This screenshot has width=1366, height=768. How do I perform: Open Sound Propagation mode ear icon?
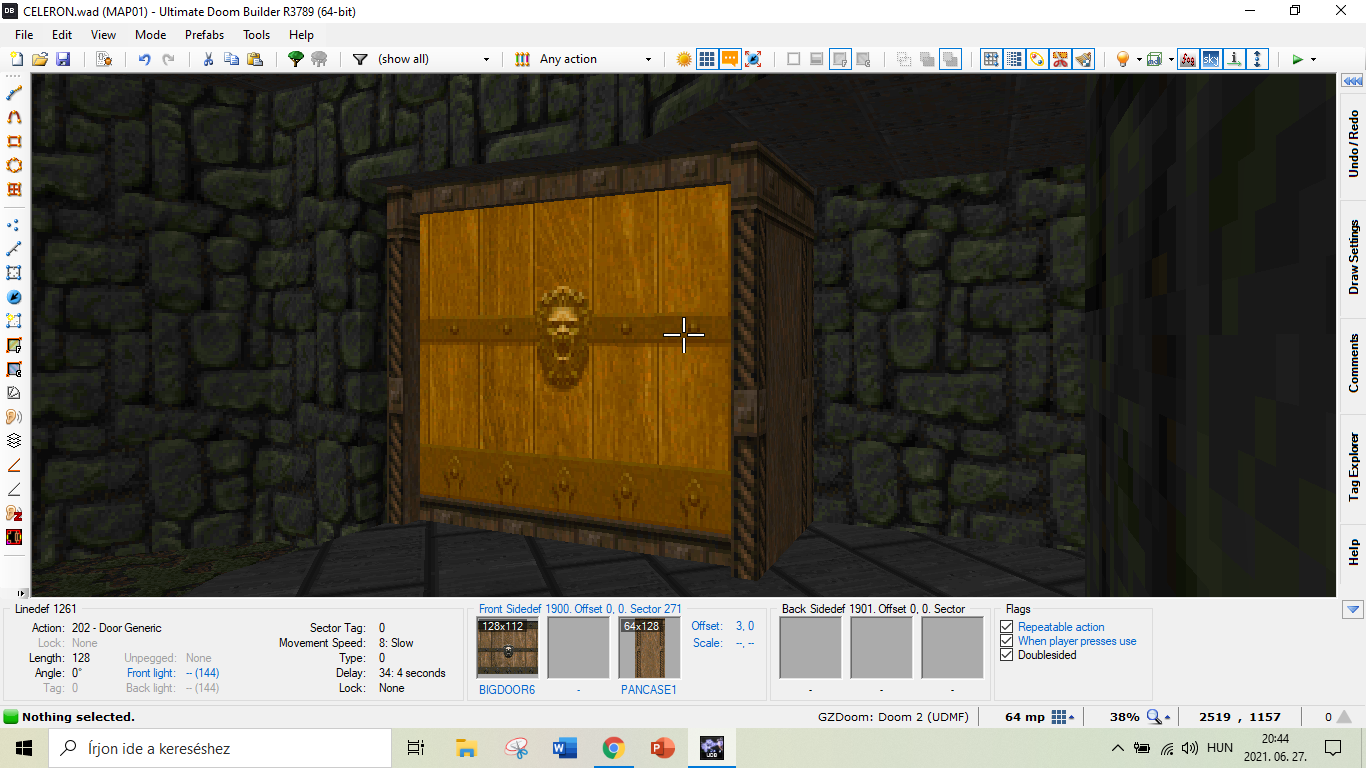point(15,417)
